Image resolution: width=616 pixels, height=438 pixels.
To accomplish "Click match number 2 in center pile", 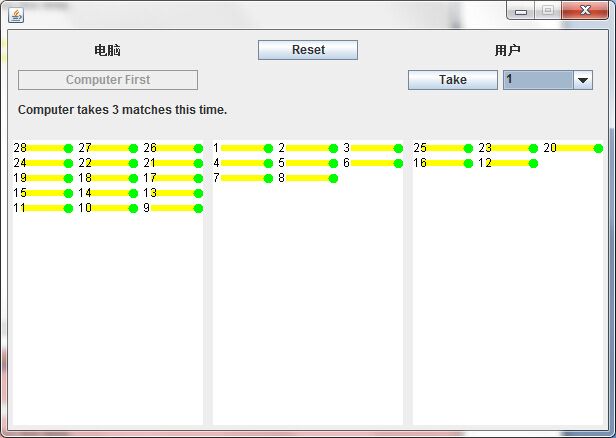I will coord(308,148).
